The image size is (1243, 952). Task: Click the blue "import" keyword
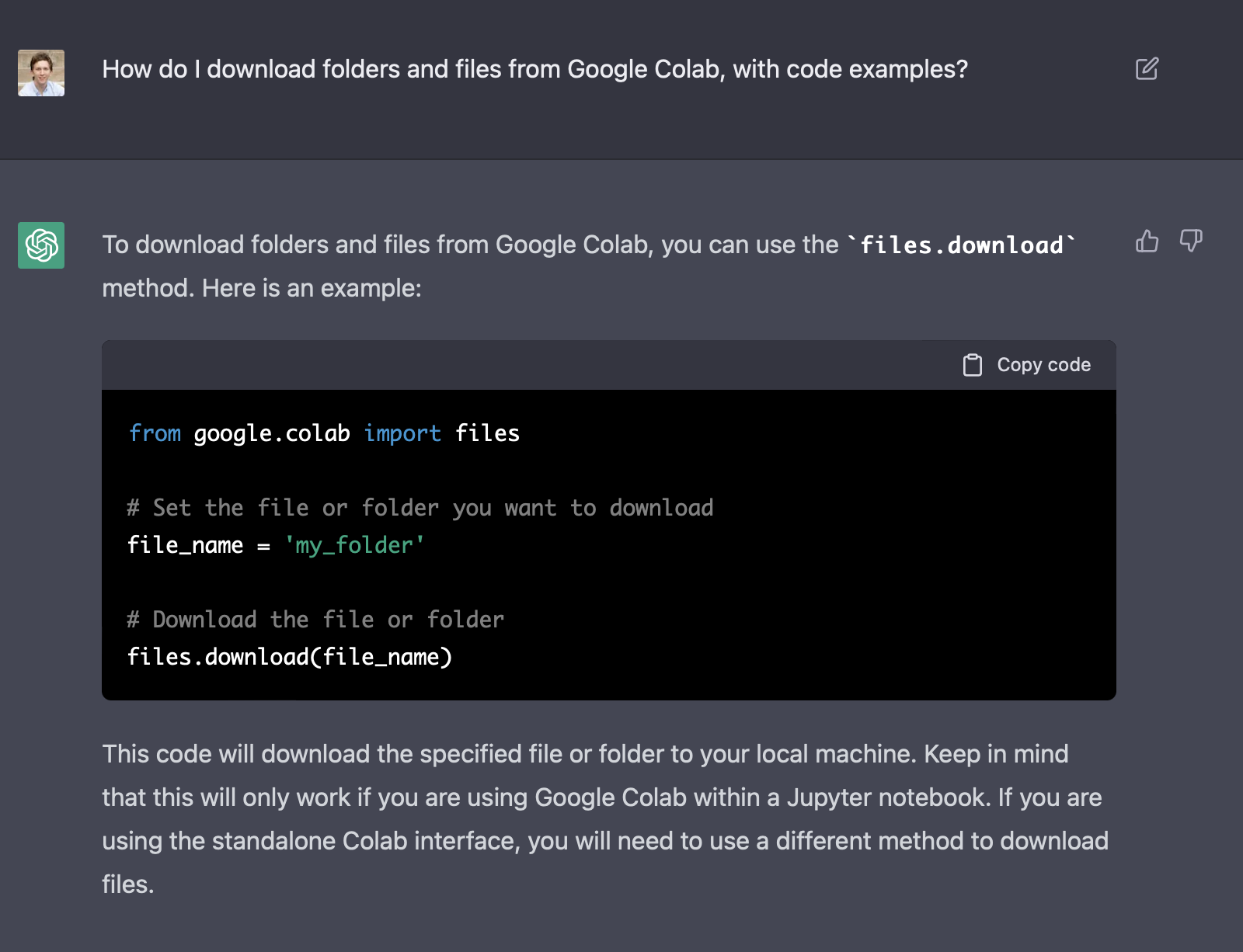click(402, 433)
